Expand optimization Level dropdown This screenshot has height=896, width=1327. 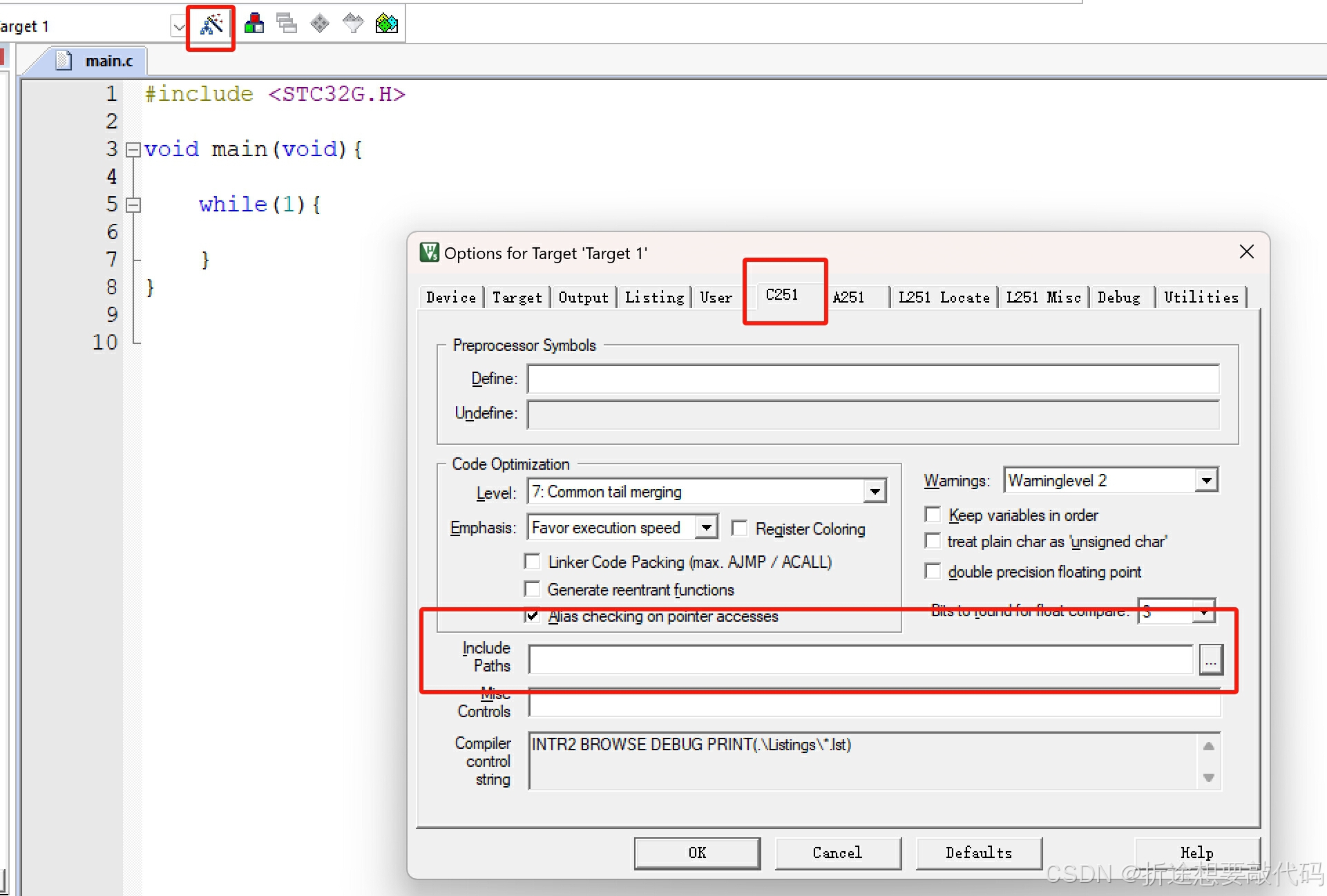[x=875, y=492]
